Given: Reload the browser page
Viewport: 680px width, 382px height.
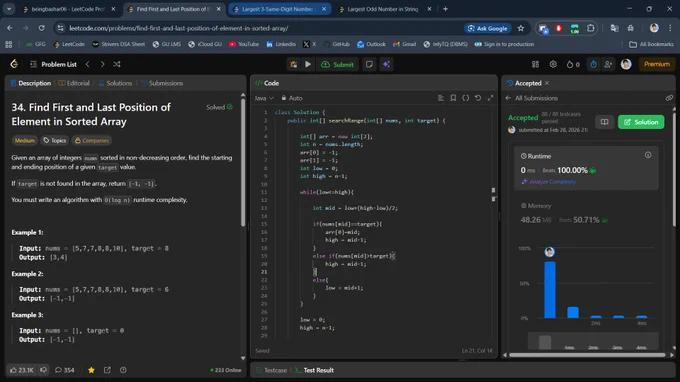Looking at the screenshot, I should tap(41, 28).
